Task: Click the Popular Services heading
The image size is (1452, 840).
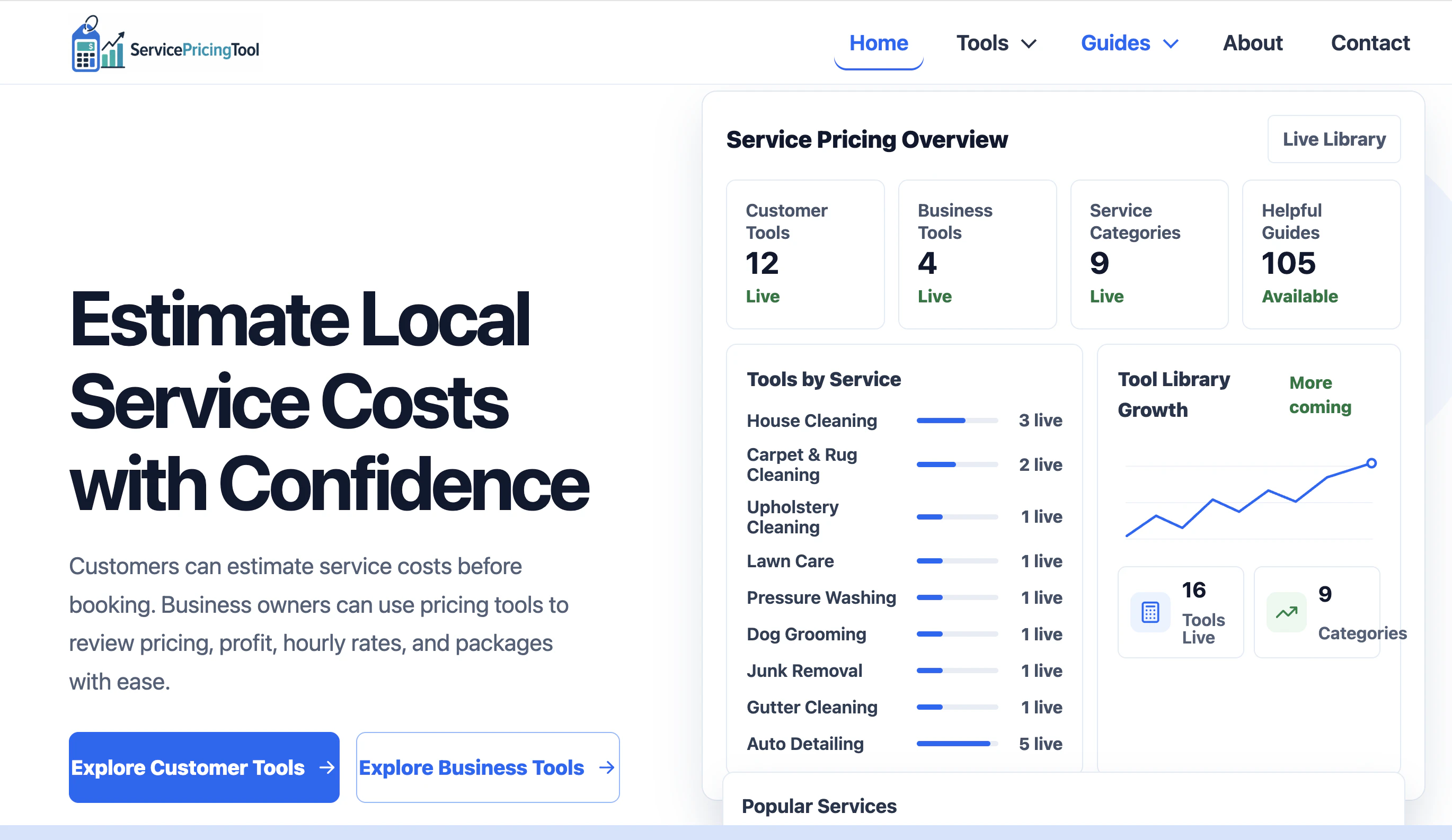Action: pyautogui.click(x=819, y=806)
